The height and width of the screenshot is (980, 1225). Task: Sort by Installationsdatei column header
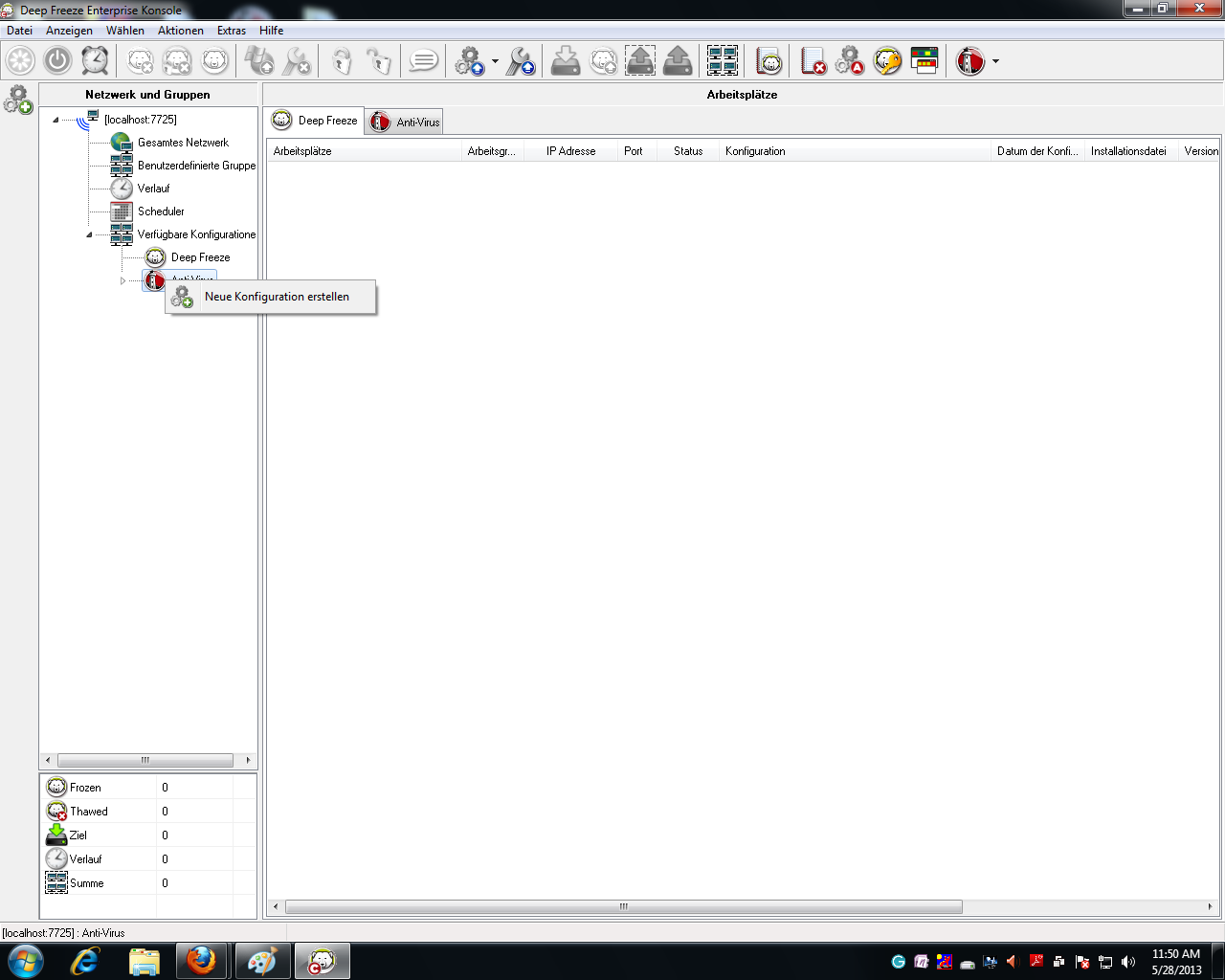(x=1129, y=151)
